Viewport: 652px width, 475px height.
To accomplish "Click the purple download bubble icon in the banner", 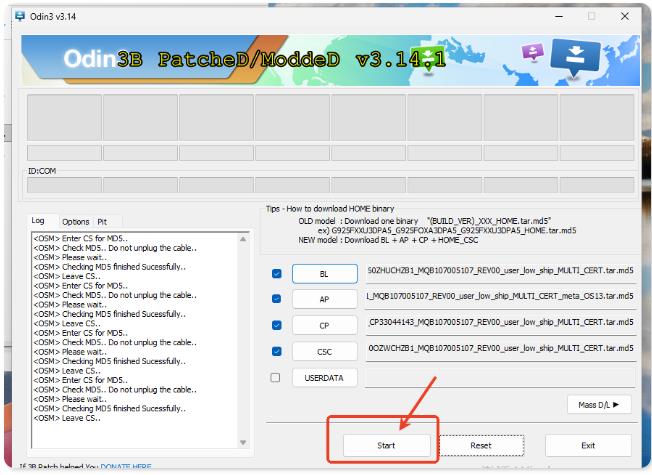I will (533, 52).
